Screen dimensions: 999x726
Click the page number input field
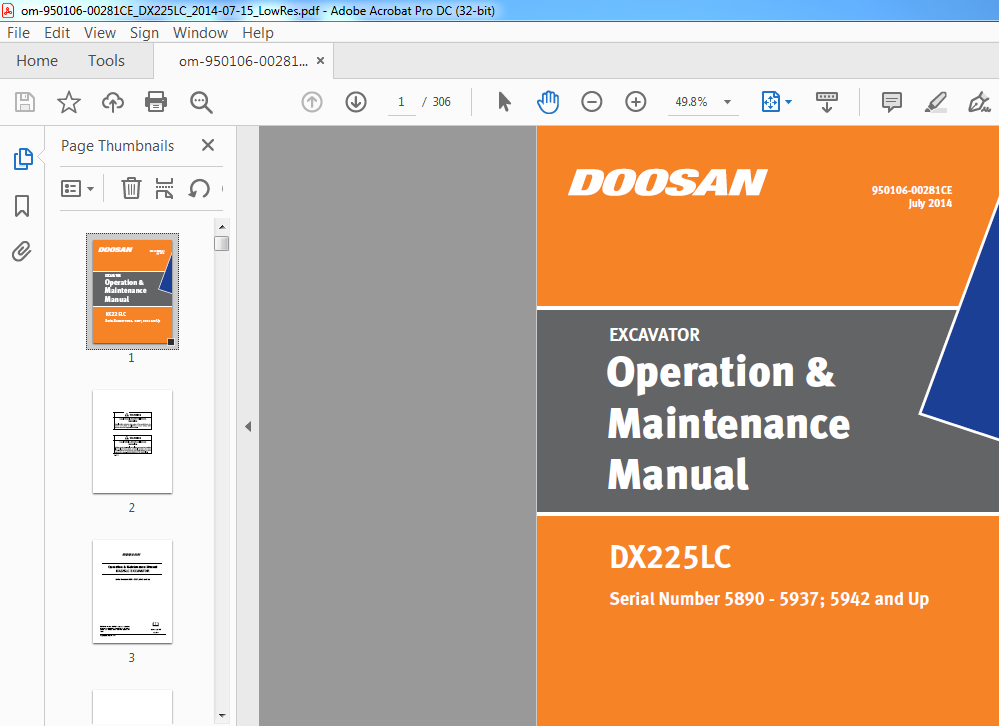point(401,102)
